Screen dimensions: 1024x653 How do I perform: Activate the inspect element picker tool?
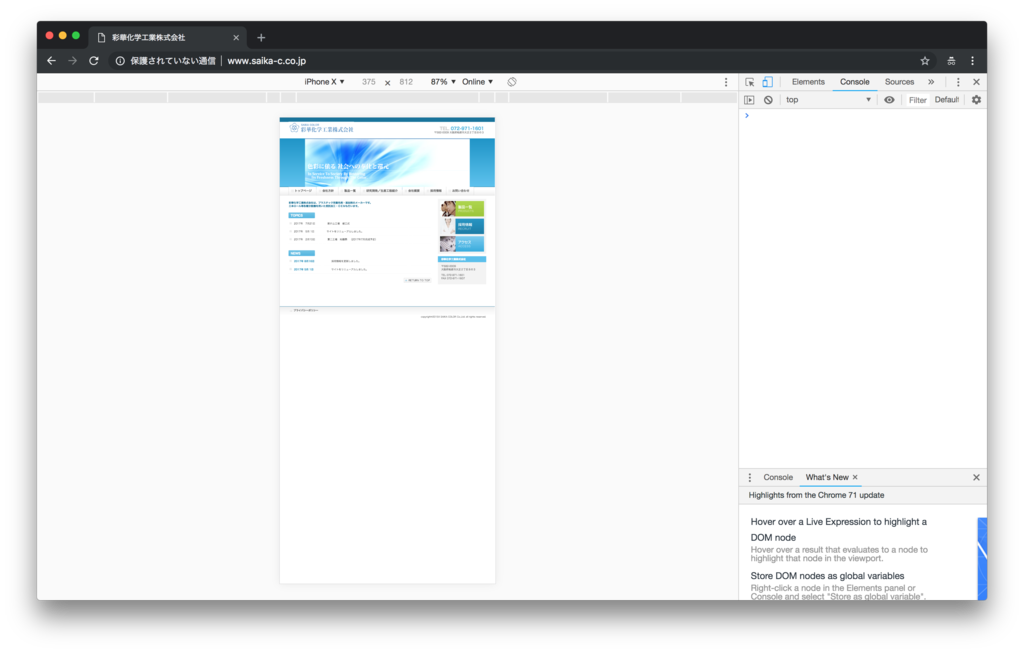click(750, 82)
